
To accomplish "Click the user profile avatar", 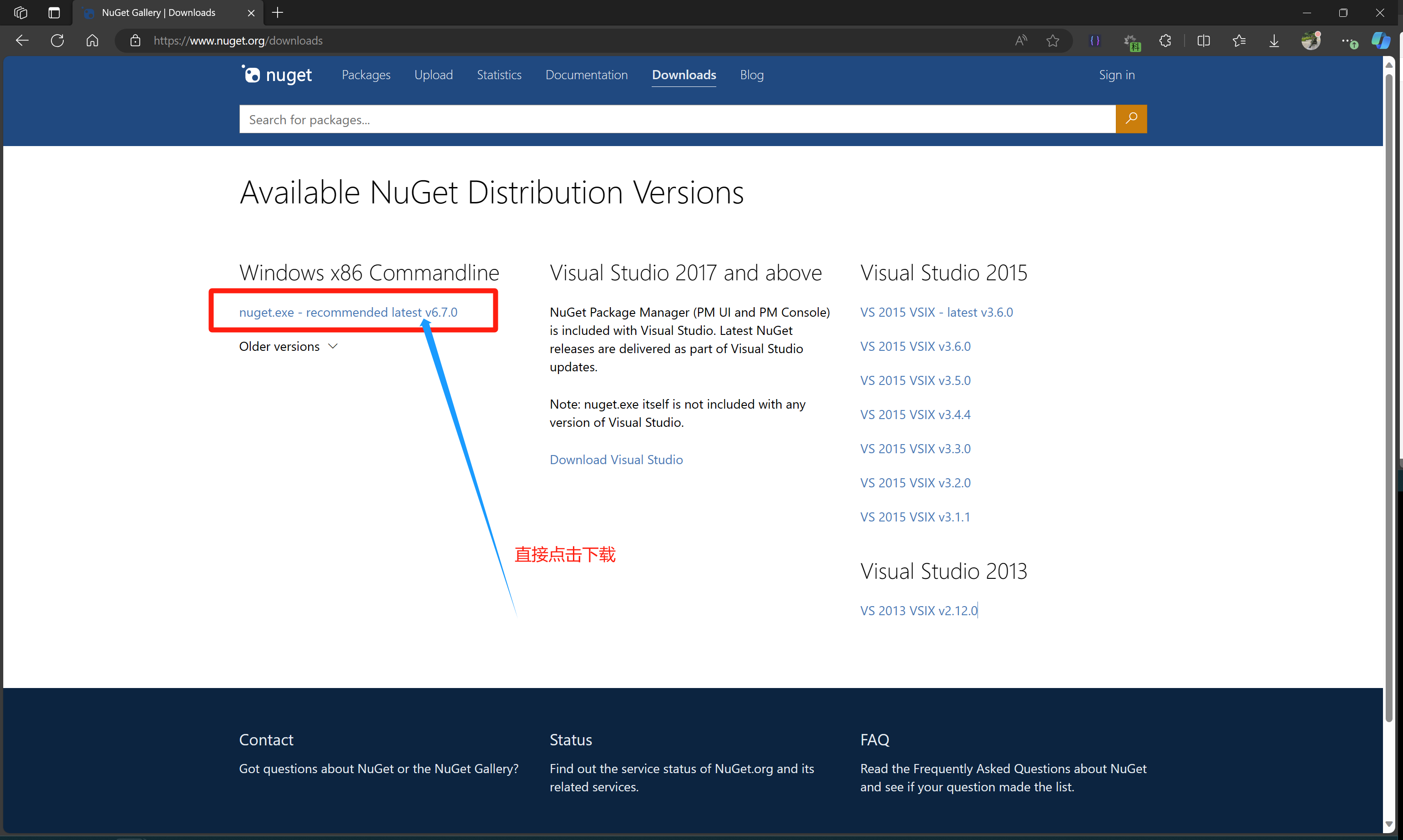I will (1311, 41).
